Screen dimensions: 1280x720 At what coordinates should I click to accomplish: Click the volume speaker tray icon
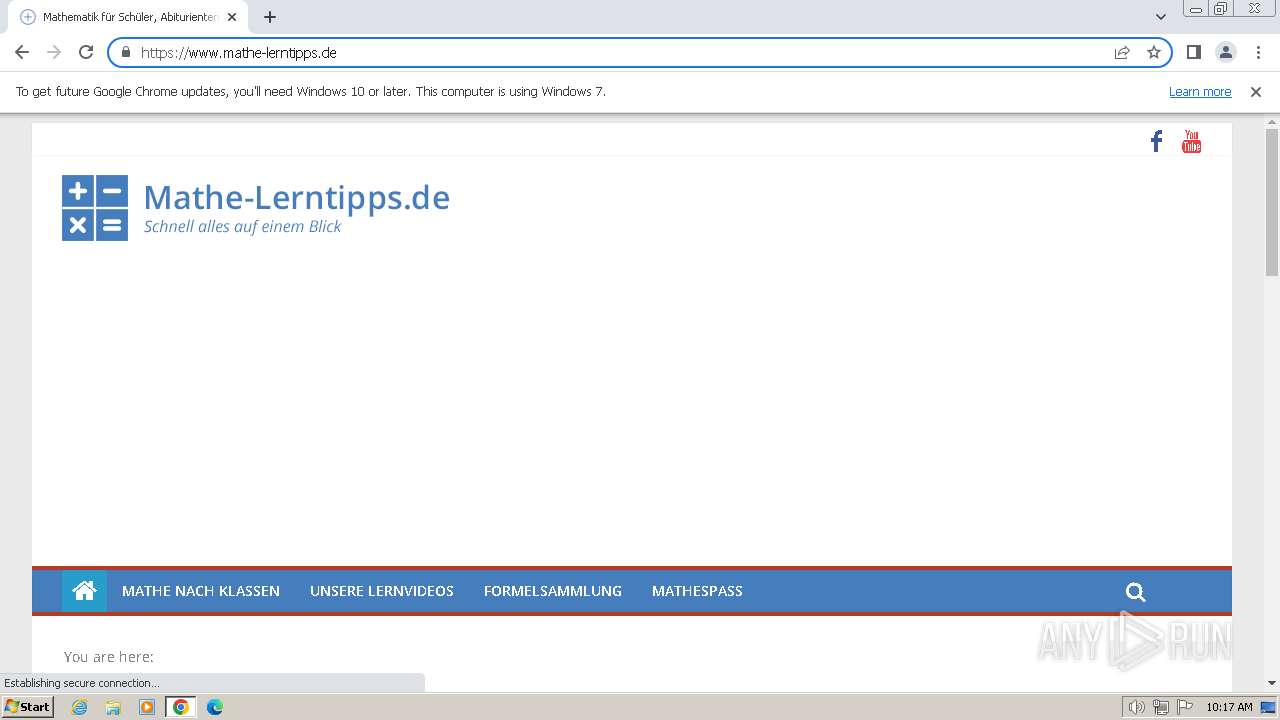(x=1136, y=707)
